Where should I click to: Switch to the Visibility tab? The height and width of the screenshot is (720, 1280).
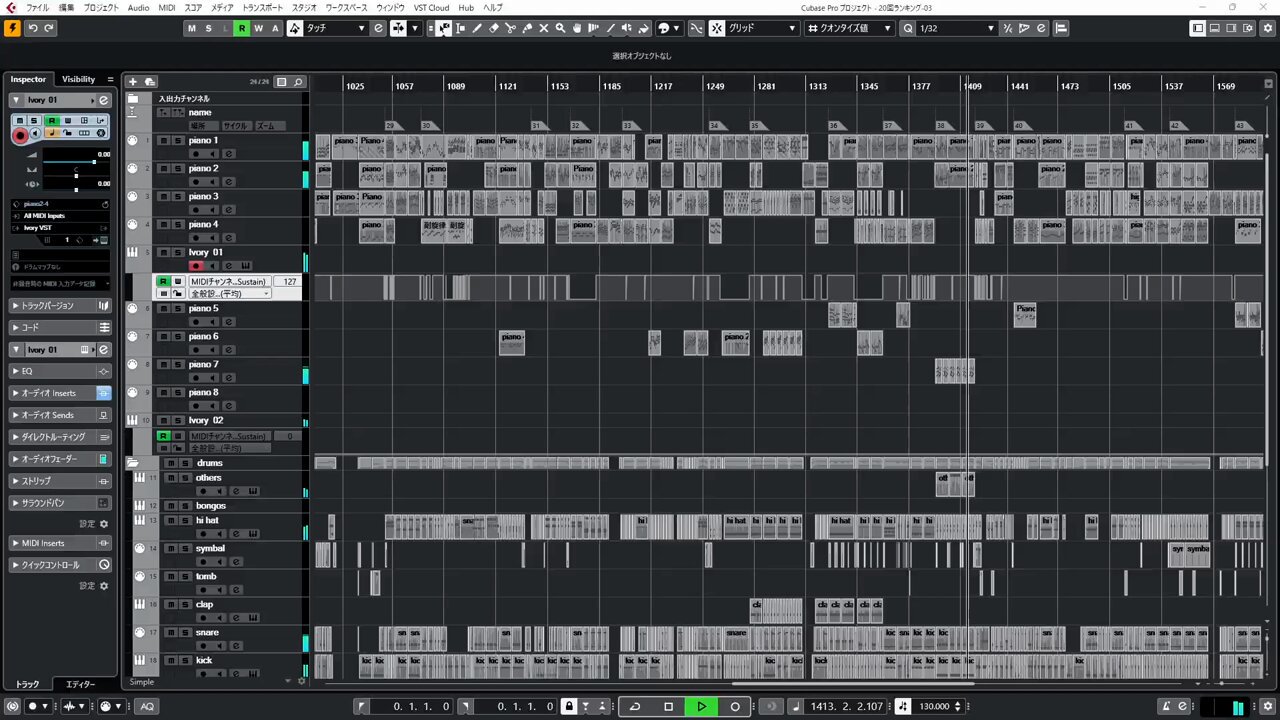[x=78, y=79]
